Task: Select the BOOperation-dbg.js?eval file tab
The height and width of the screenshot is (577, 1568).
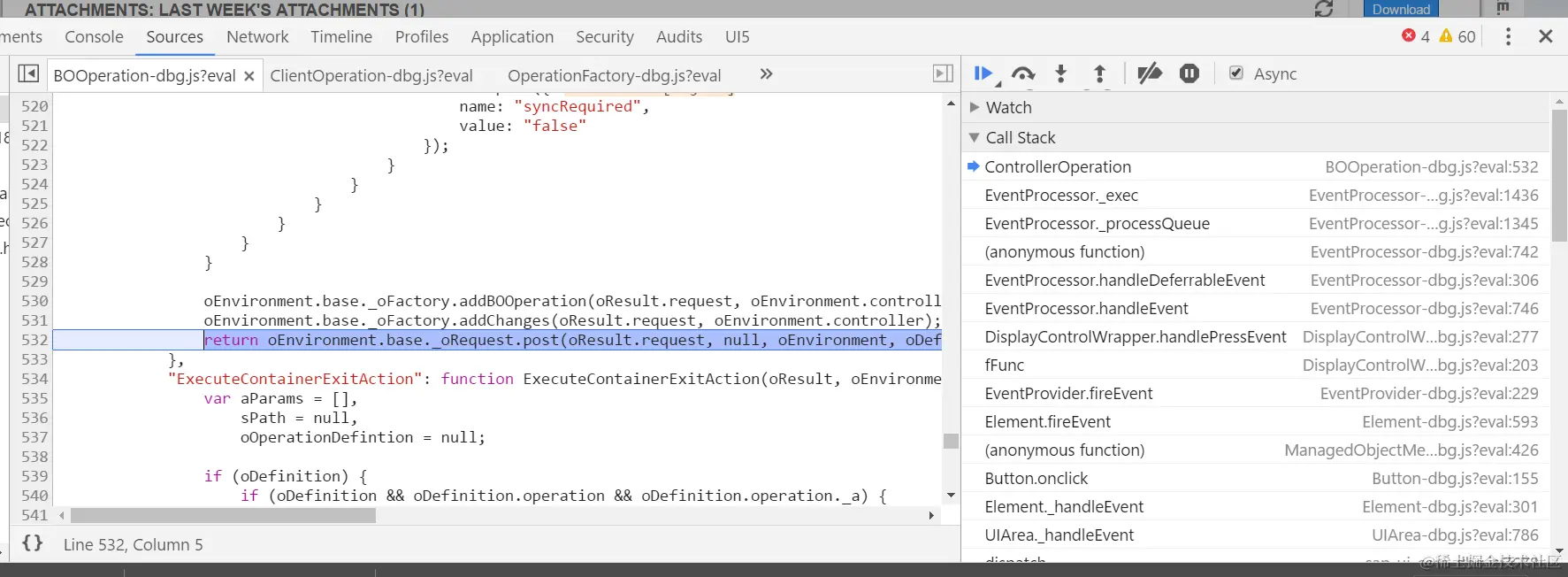Action: pyautogui.click(x=144, y=75)
